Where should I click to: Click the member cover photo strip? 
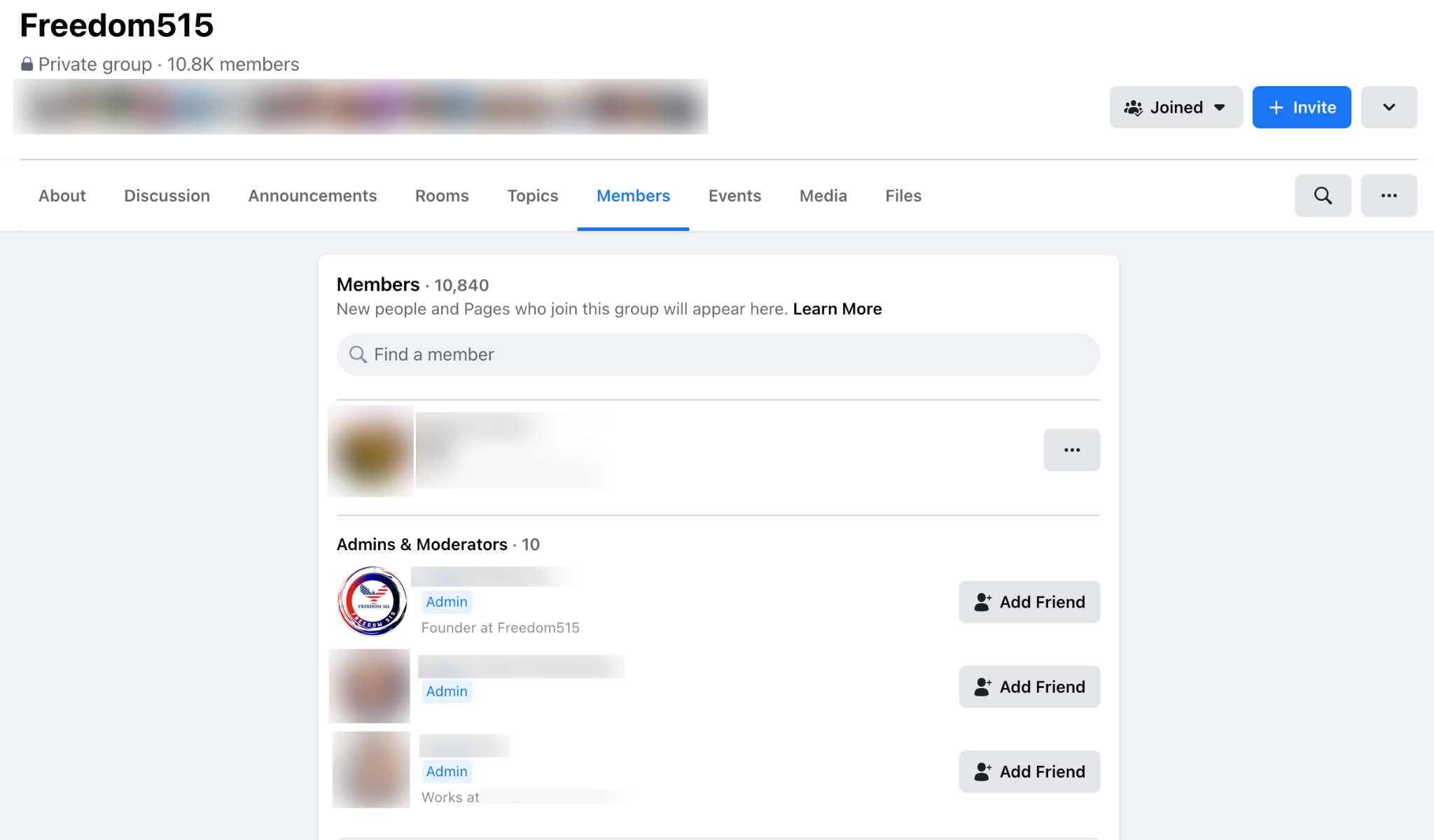[361, 106]
